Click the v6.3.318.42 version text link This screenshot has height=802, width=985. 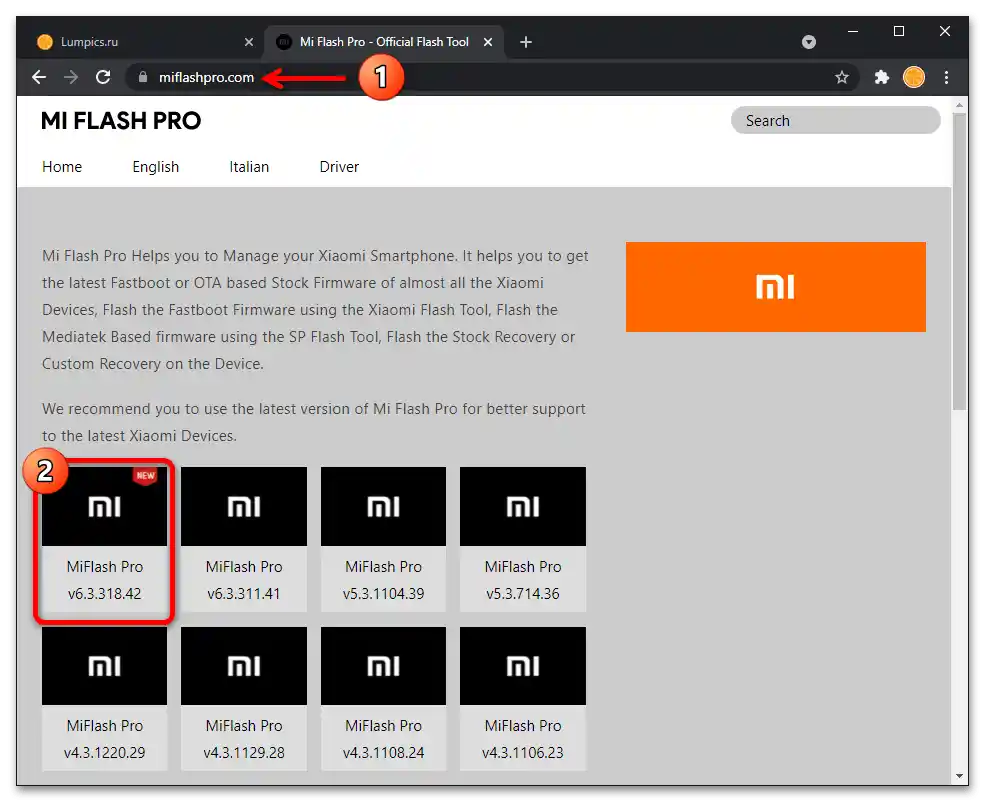(x=104, y=593)
